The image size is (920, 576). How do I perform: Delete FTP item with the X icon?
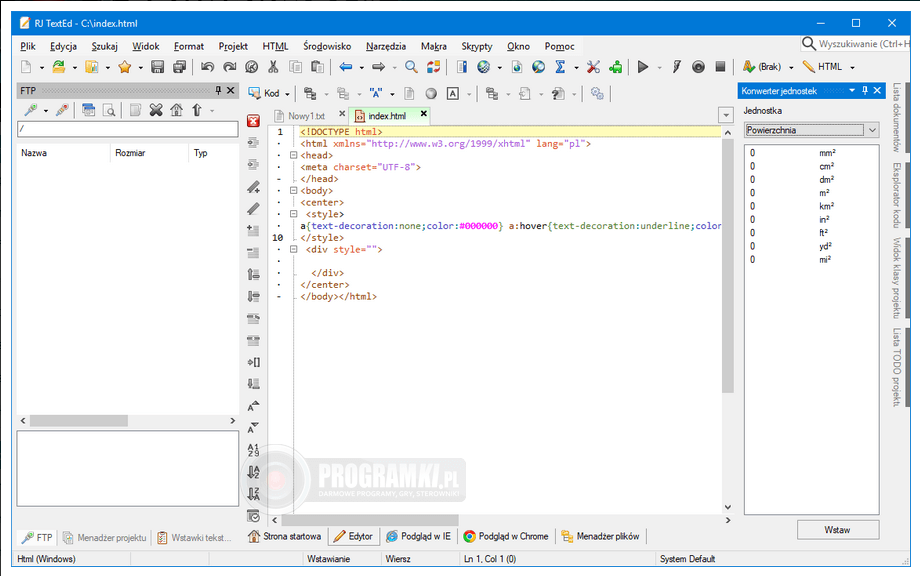click(155, 110)
